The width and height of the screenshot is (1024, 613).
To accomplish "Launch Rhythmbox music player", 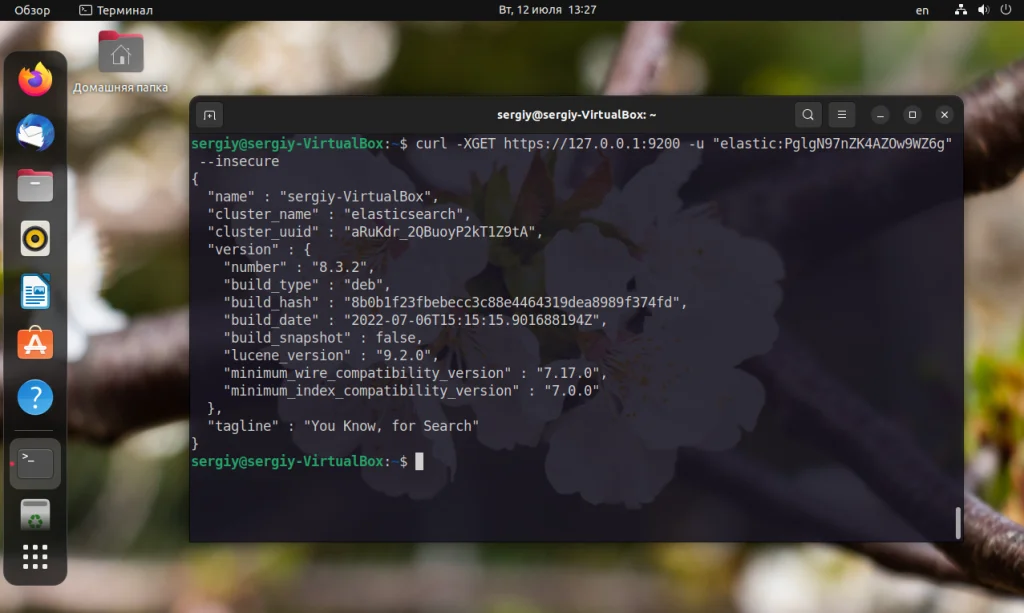I will click(x=34, y=238).
